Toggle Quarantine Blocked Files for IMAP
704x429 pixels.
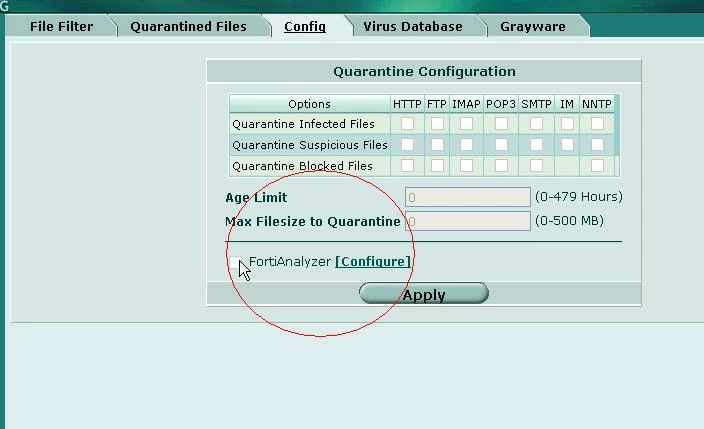click(466, 166)
